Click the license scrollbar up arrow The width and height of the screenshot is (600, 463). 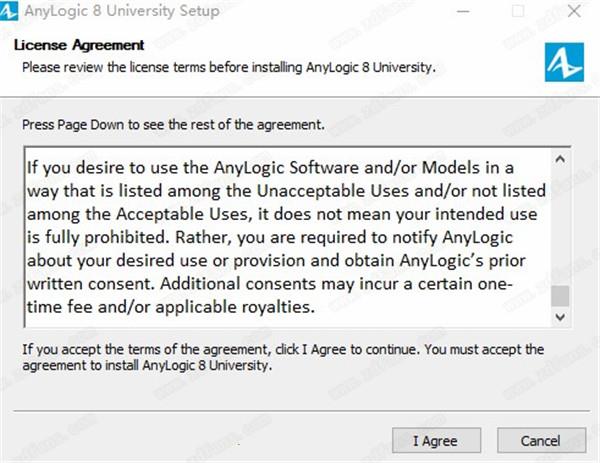tap(560, 158)
